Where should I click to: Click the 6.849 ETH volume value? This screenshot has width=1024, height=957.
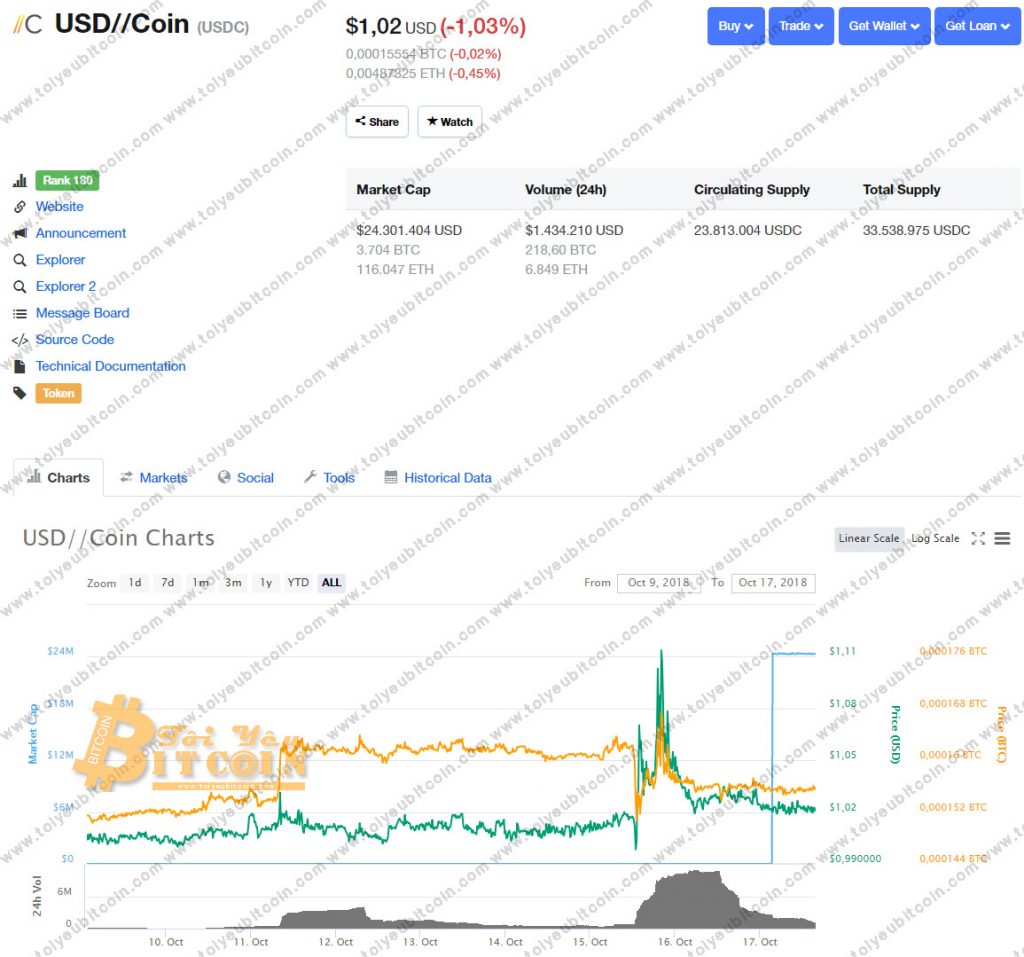pyautogui.click(x=556, y=270)
